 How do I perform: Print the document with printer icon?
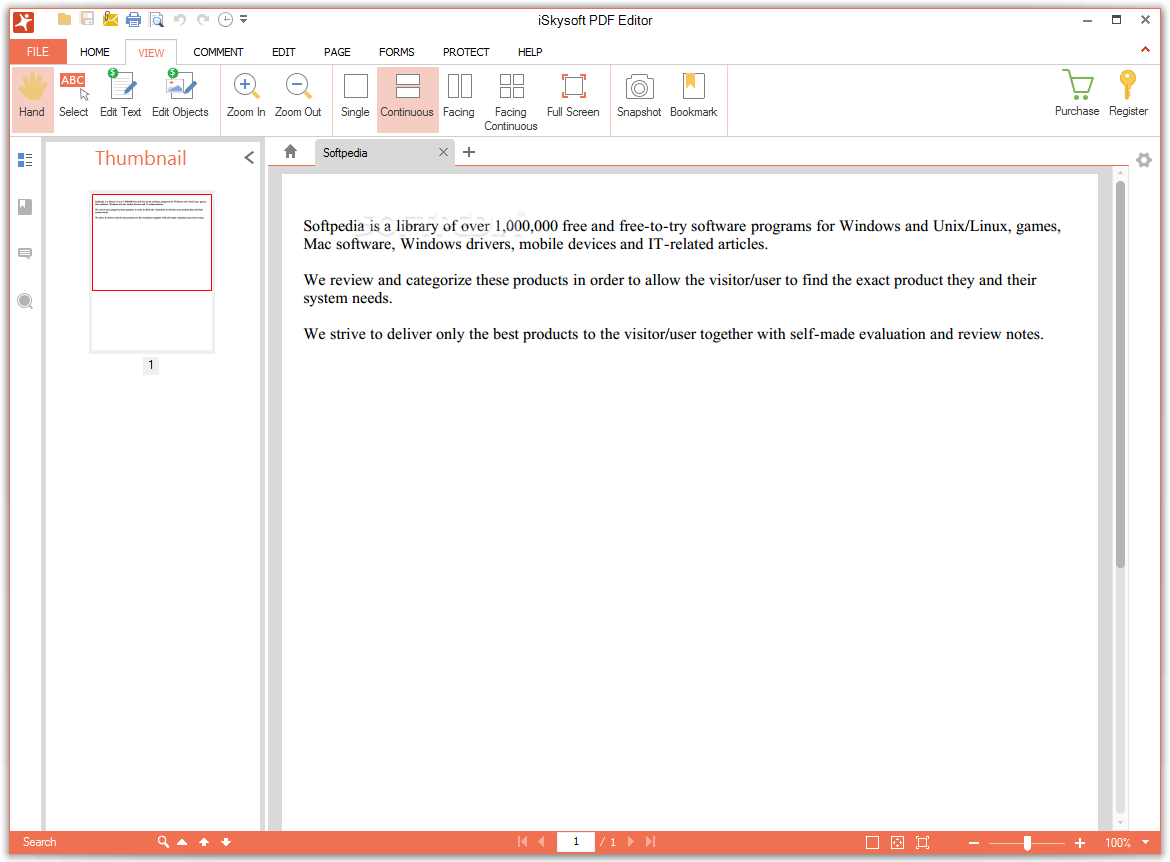click(134, 19)
